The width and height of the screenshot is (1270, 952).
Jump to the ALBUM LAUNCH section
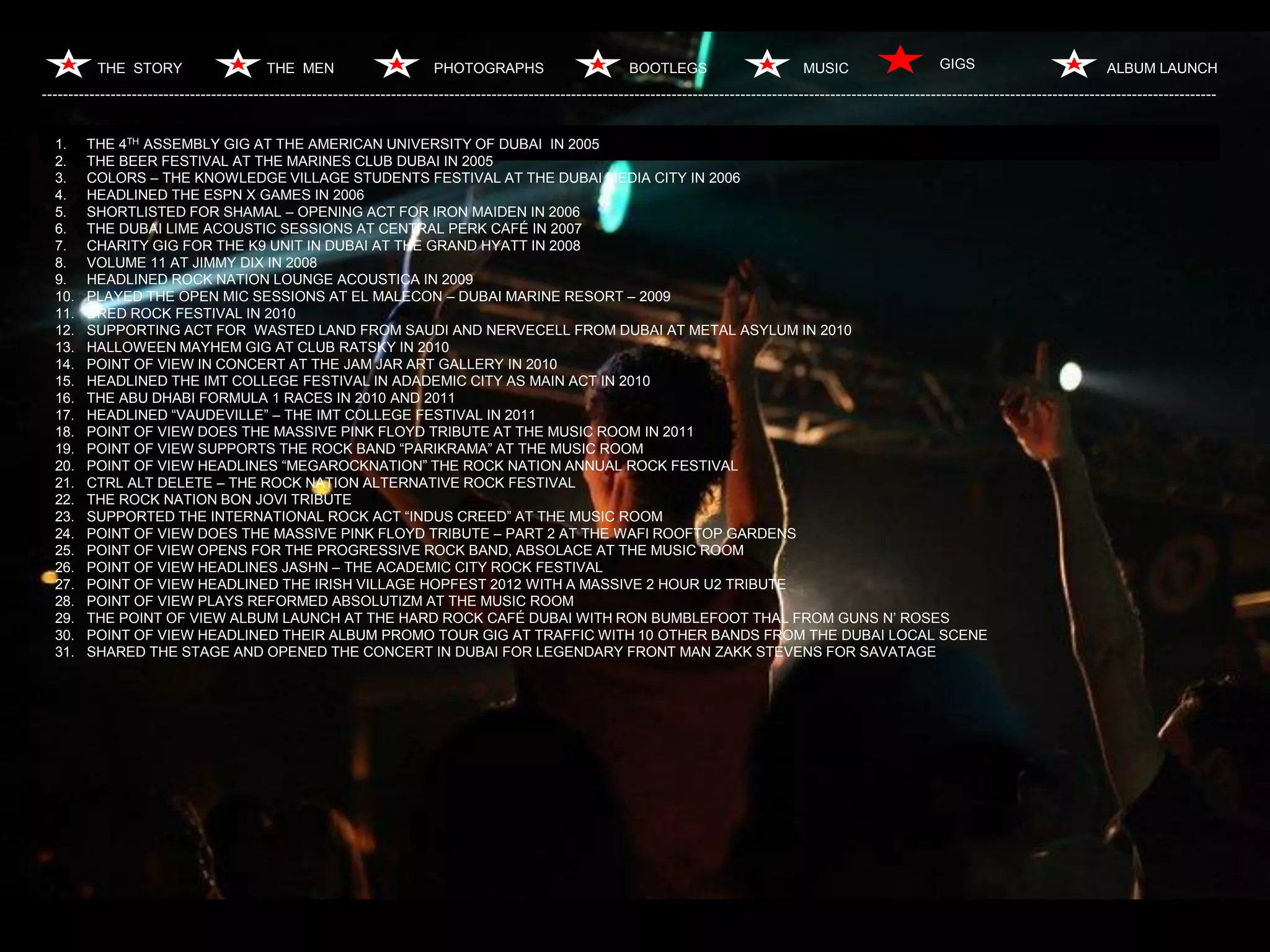point(1161,68)
